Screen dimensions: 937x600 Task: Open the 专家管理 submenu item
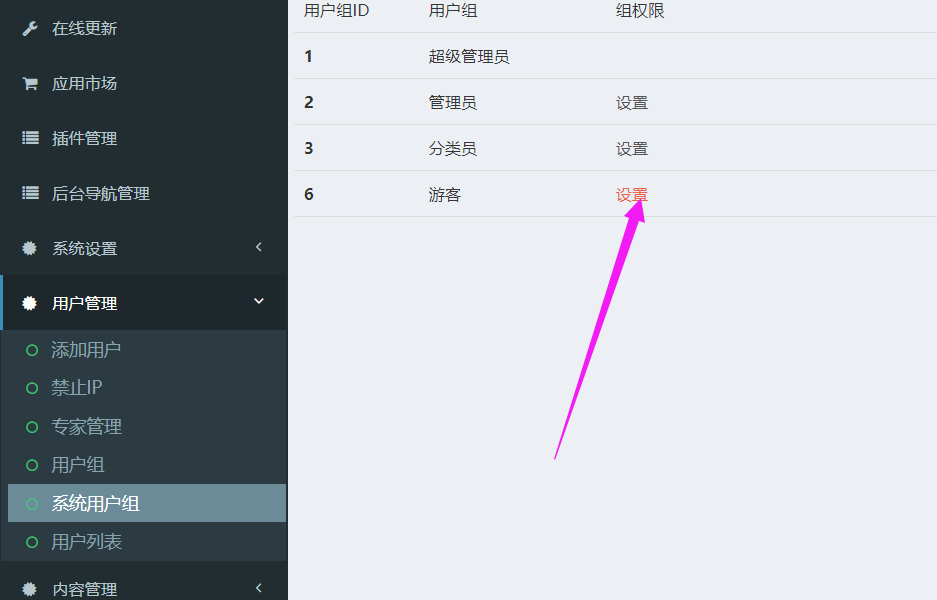tap(86, 427)
